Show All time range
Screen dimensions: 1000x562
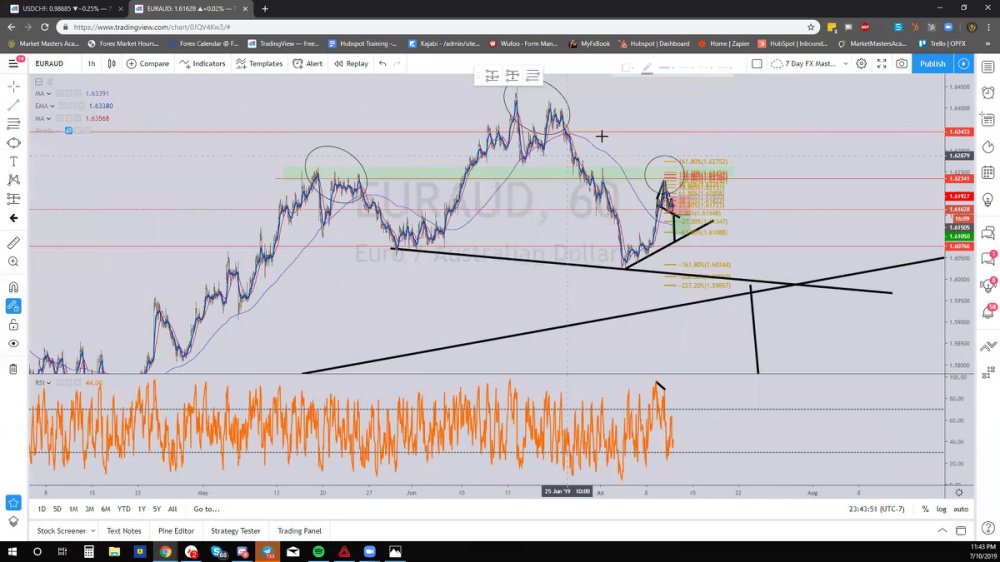(x=172, y=509)
